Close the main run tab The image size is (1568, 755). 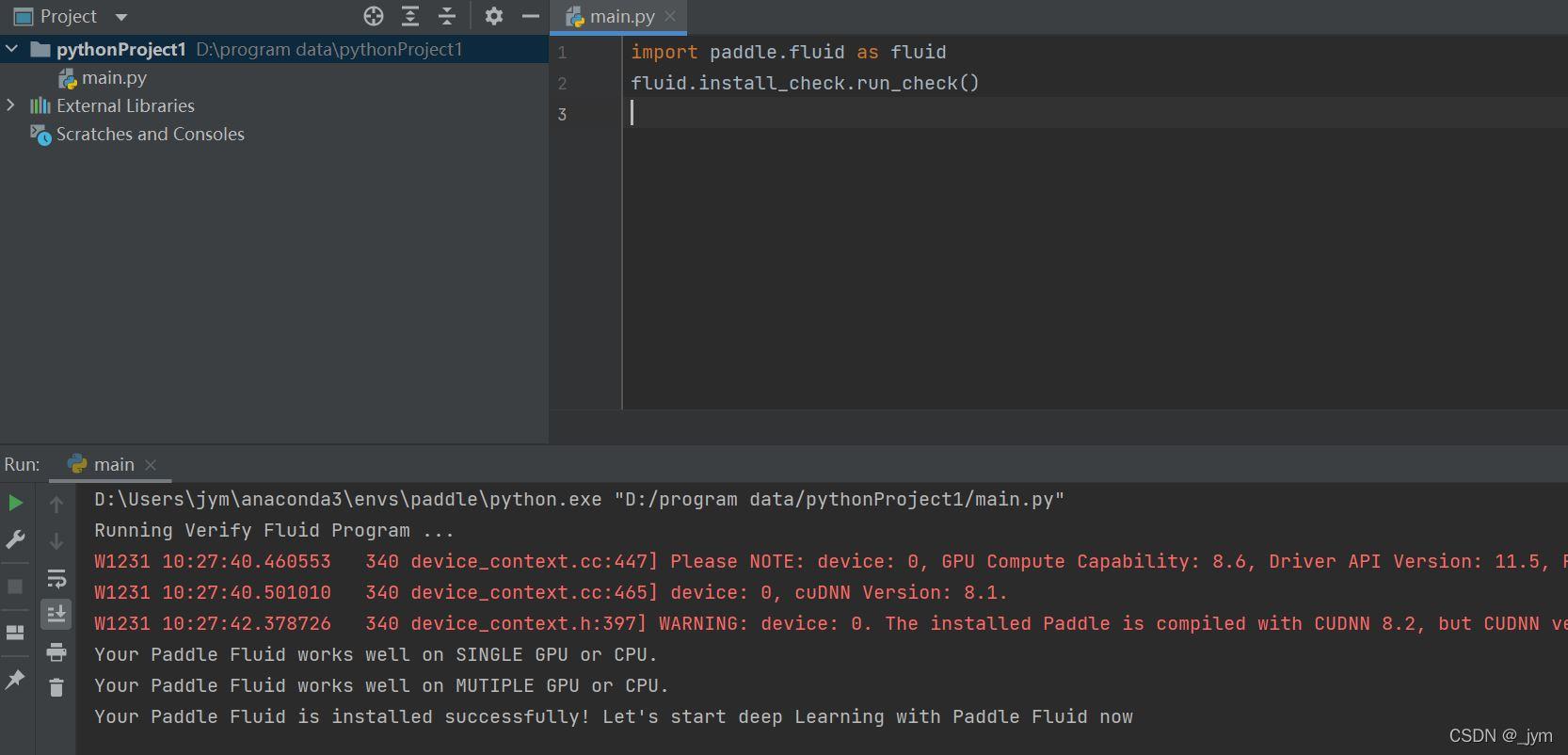151,465
